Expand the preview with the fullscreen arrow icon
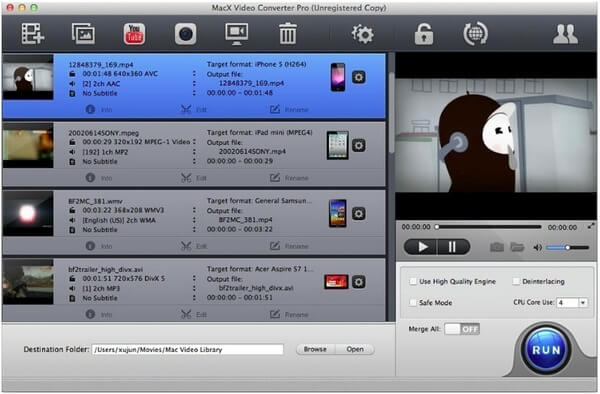 click(591, 226)
